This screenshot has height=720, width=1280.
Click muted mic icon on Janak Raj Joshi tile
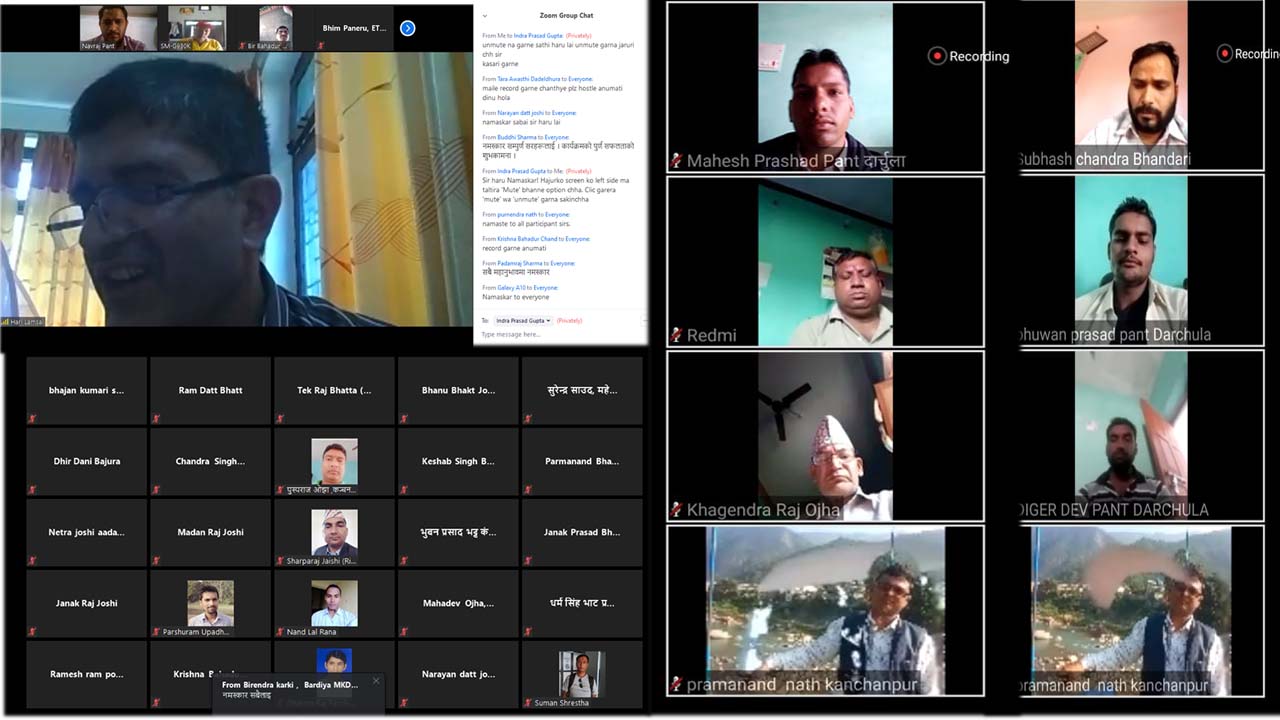click(x=32, y=632)
